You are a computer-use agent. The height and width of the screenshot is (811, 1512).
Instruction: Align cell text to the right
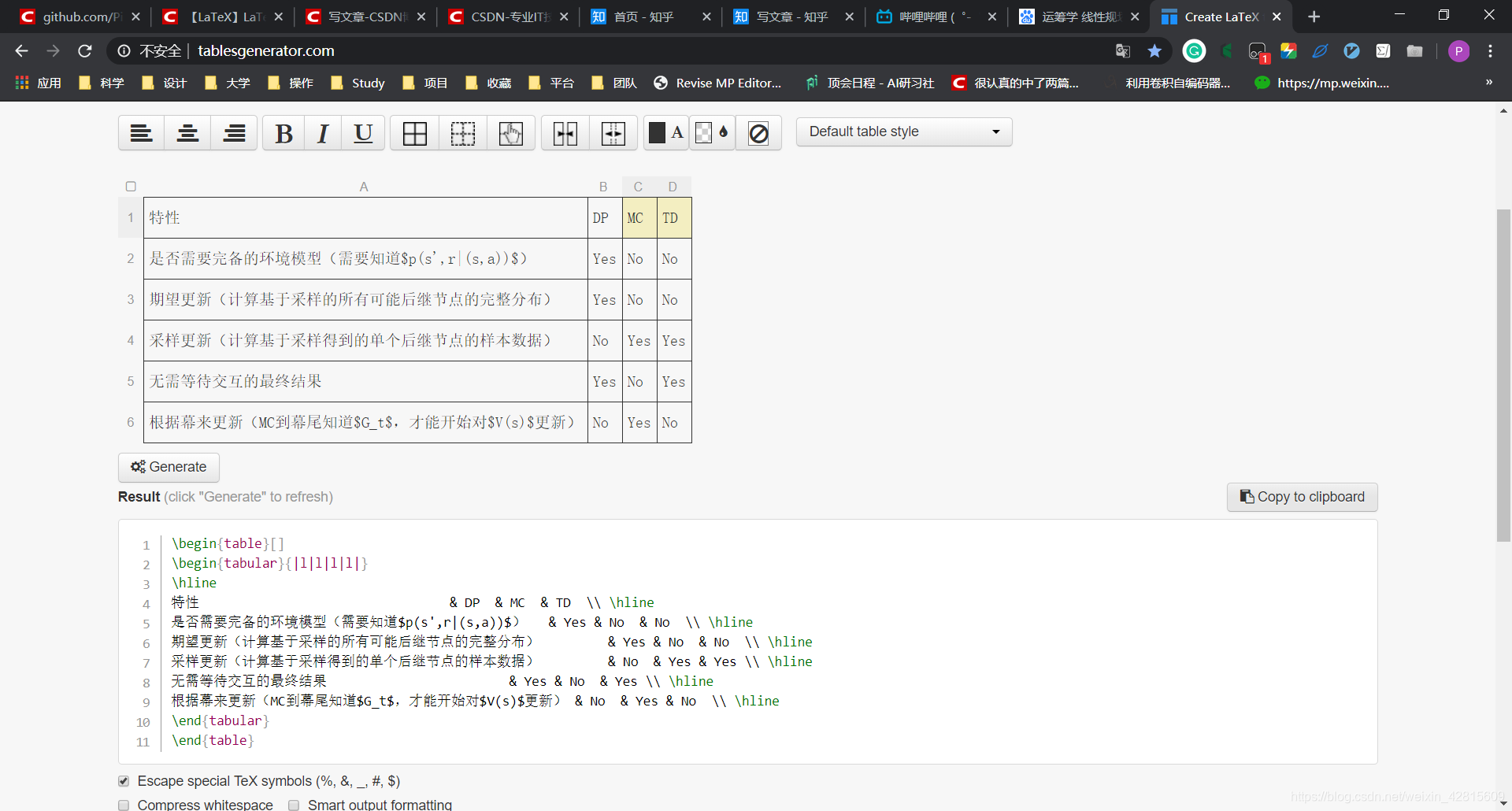tap(234, 132)
